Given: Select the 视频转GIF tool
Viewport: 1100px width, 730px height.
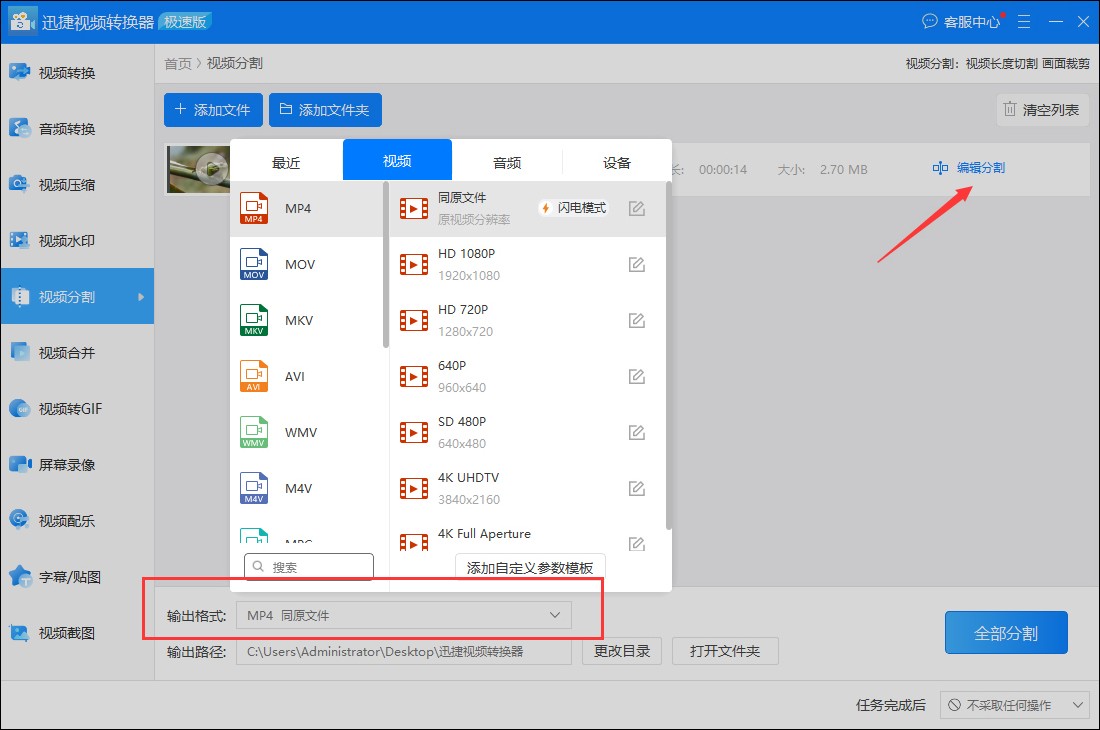Looking at the screenshot, I should coord(77,408).
